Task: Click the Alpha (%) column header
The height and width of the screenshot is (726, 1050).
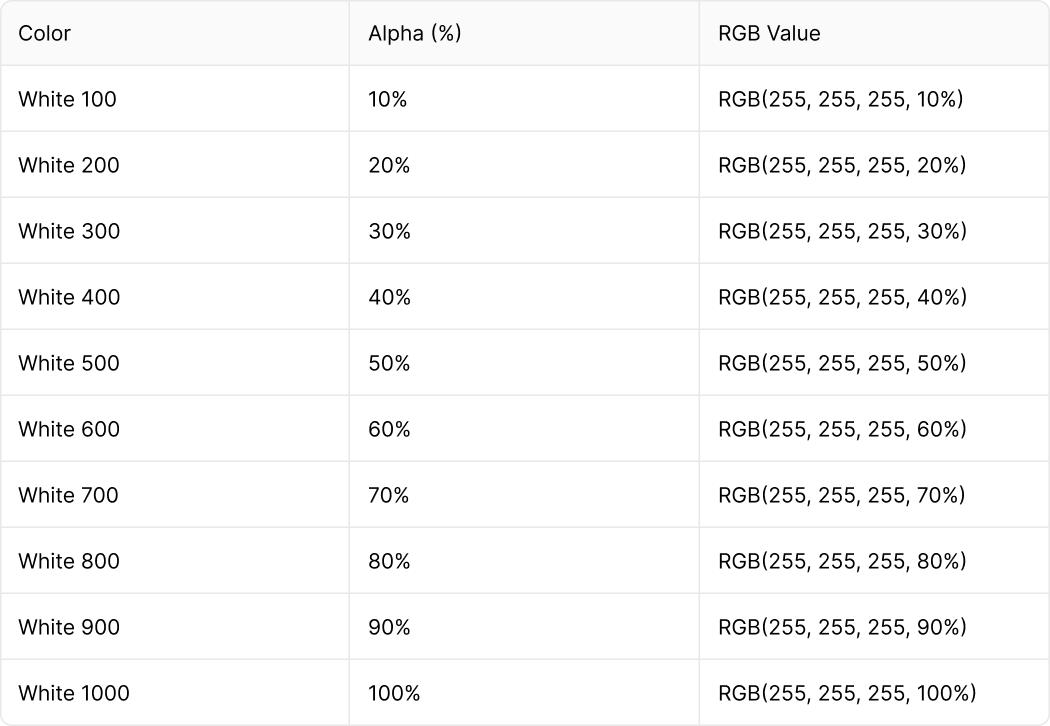Action: (414, 33)
